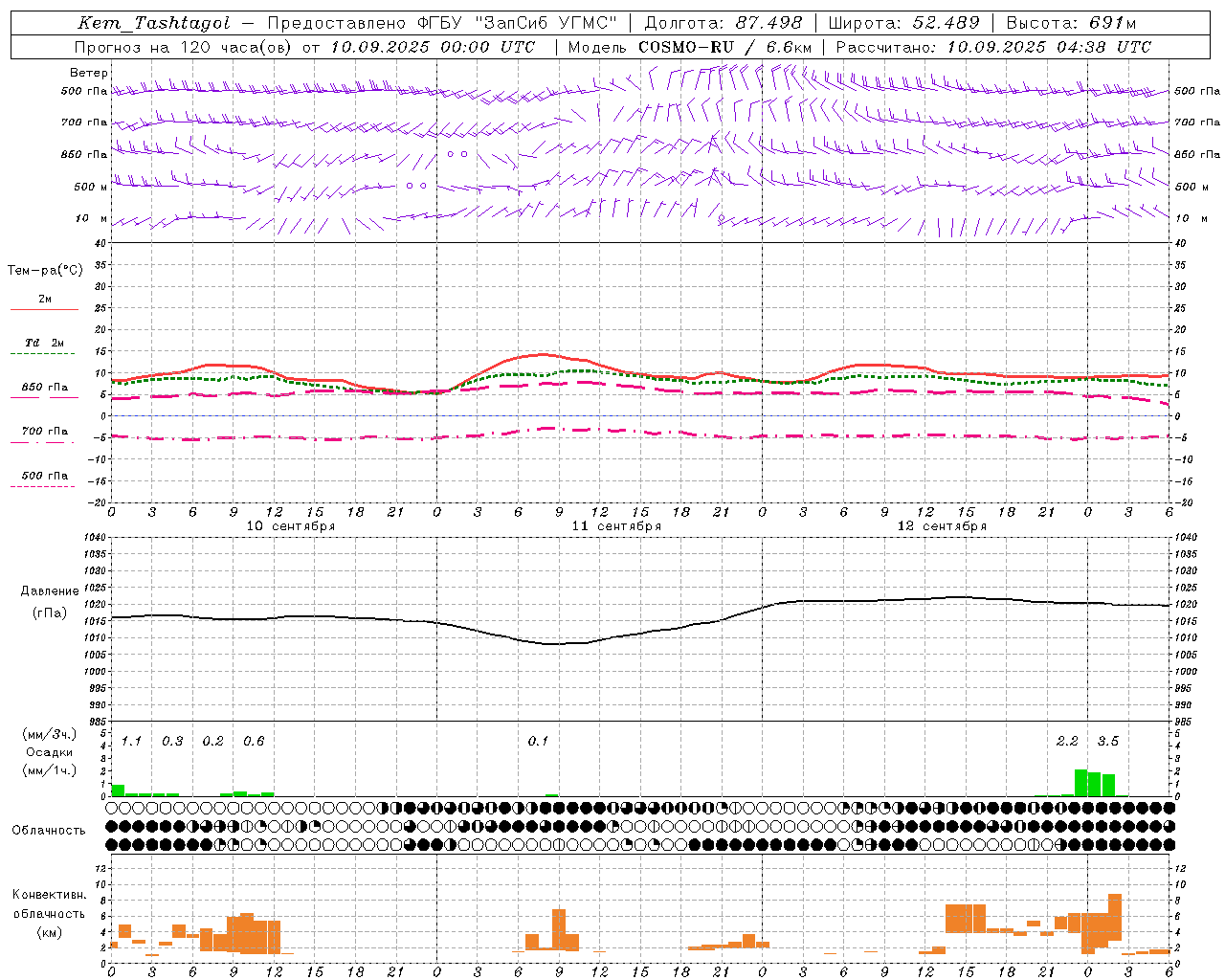Click the Осадки panel label
This screenshot has height=980, width=1225.
coord(49,752)
